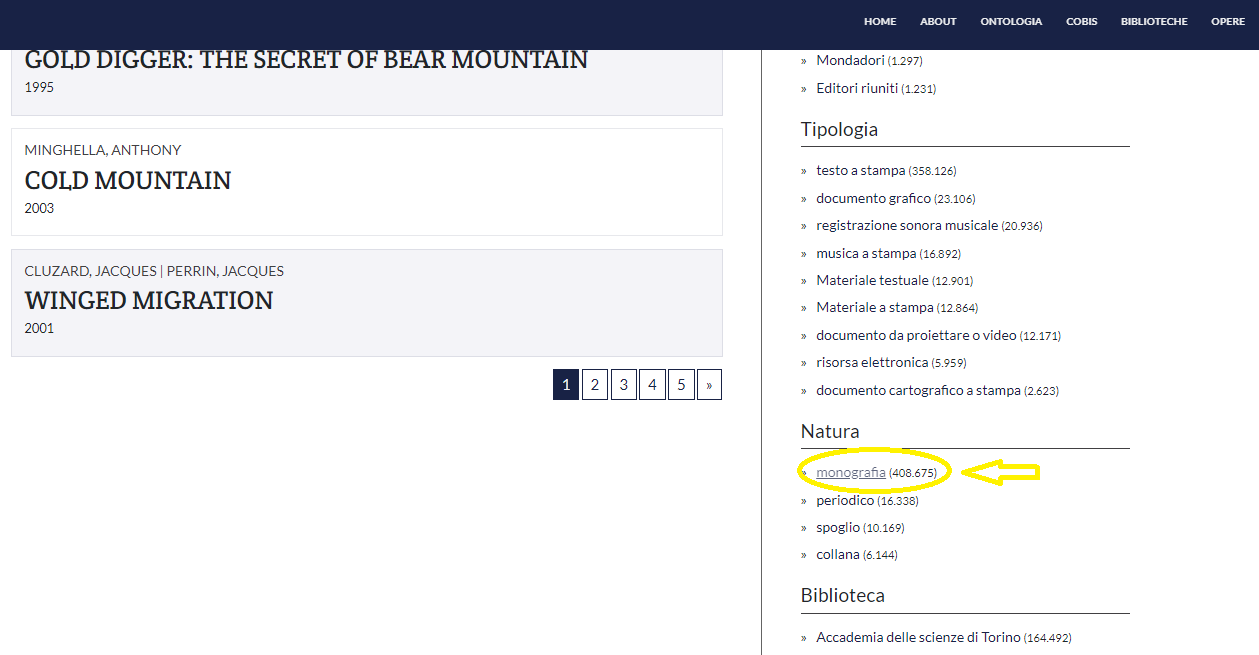
Task: Filter by publisher Mondadori
Action: click(850, 61)
